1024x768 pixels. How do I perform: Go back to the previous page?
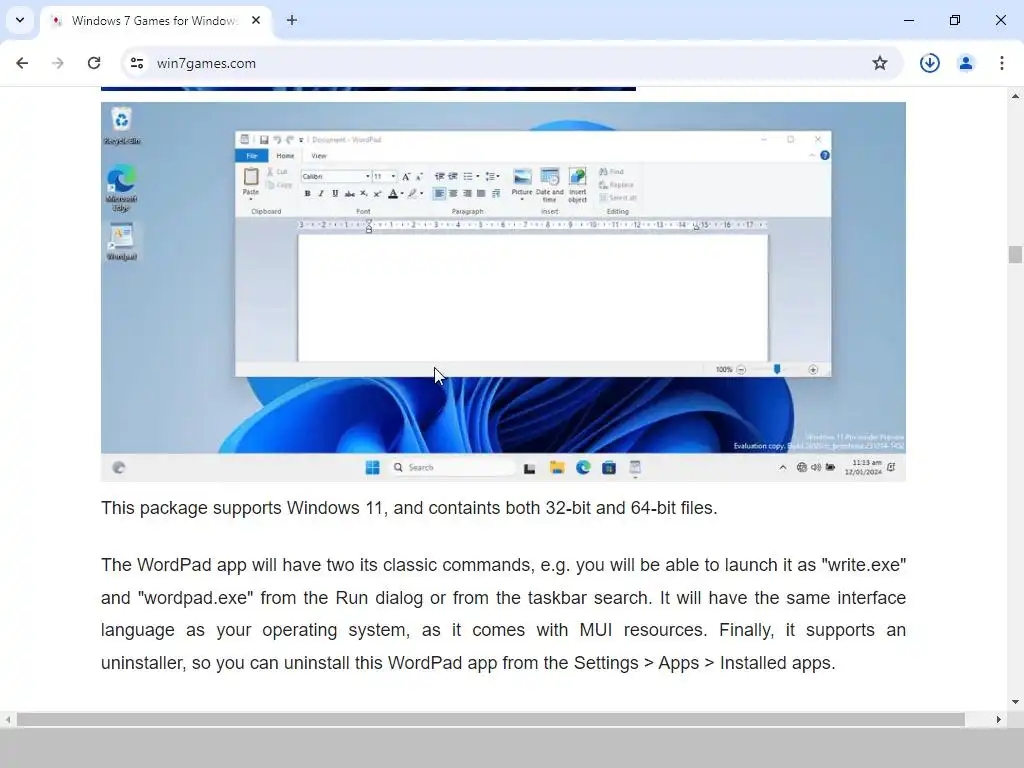[x=22, y=63]
